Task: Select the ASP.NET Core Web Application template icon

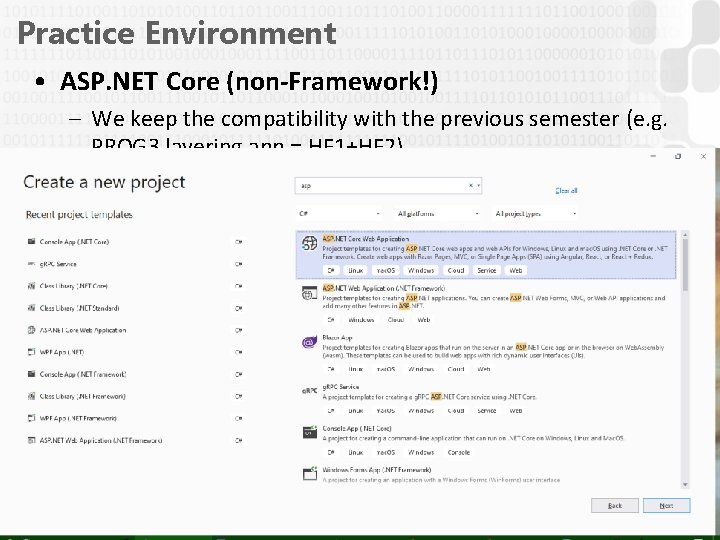Action: 310,243
